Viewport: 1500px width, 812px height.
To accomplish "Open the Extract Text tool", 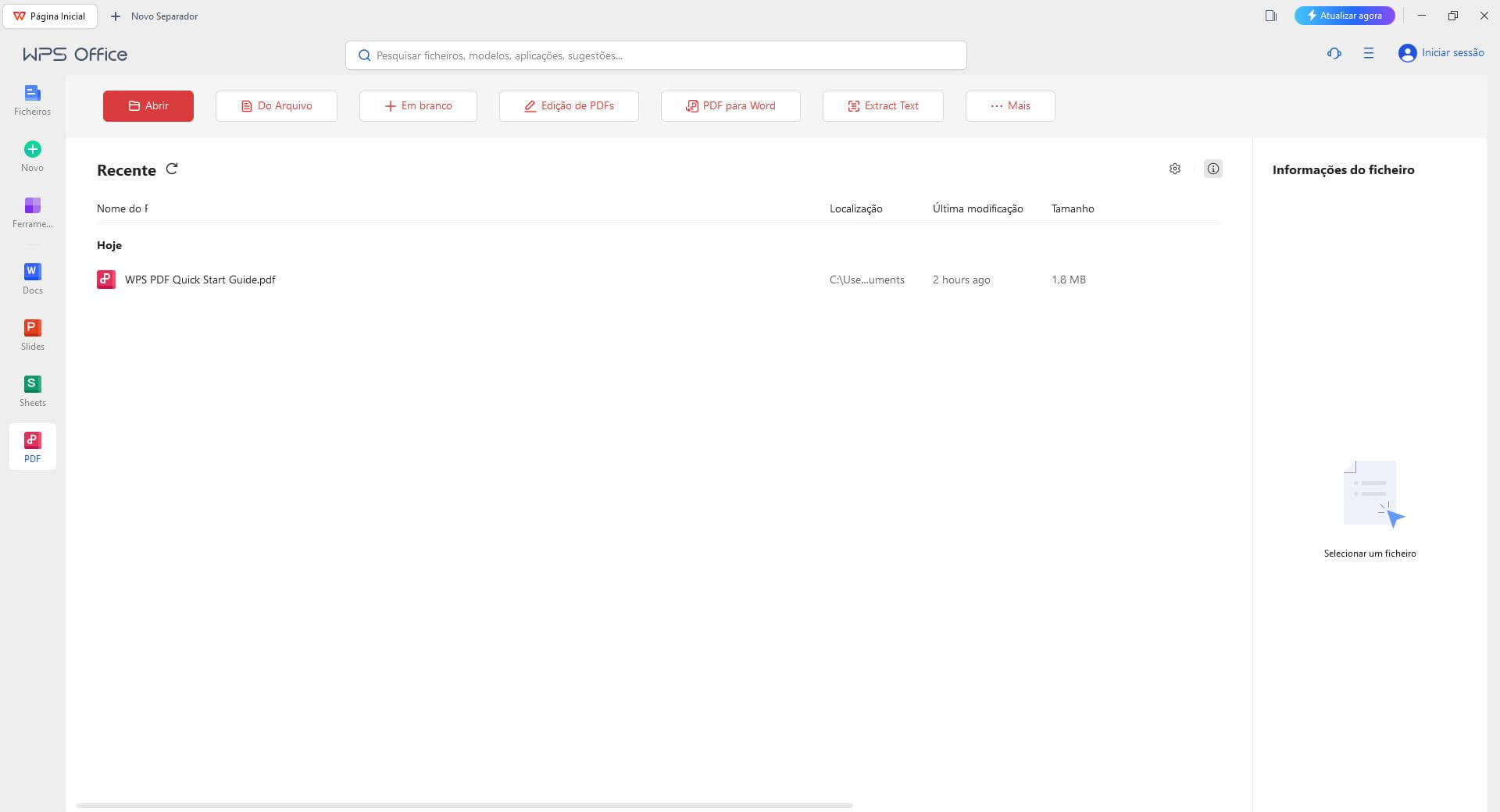I will (883, 106).
